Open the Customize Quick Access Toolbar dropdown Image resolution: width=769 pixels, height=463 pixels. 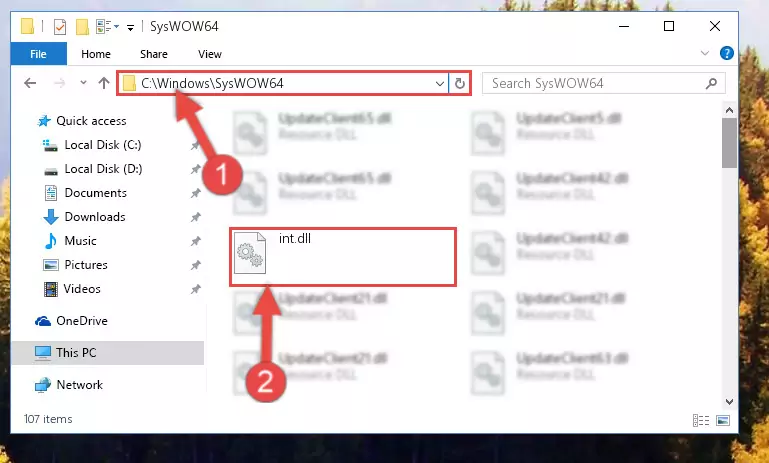[130, 27]
